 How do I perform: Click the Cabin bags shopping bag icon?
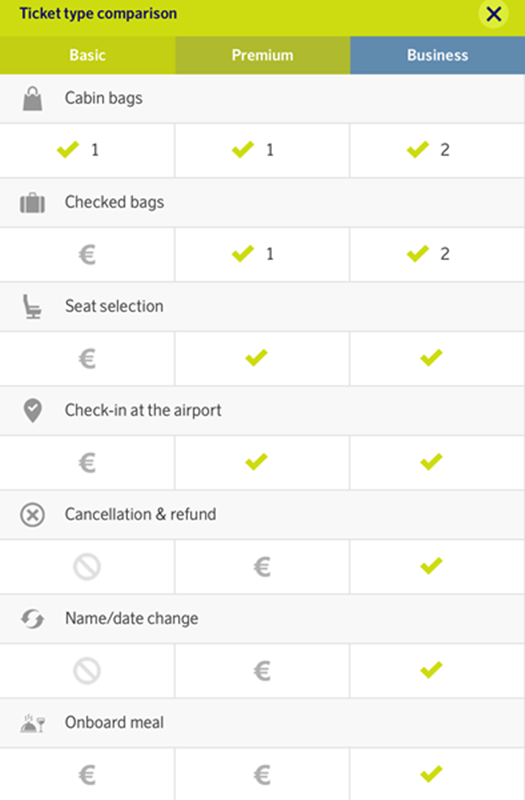[x=33, y=98]
